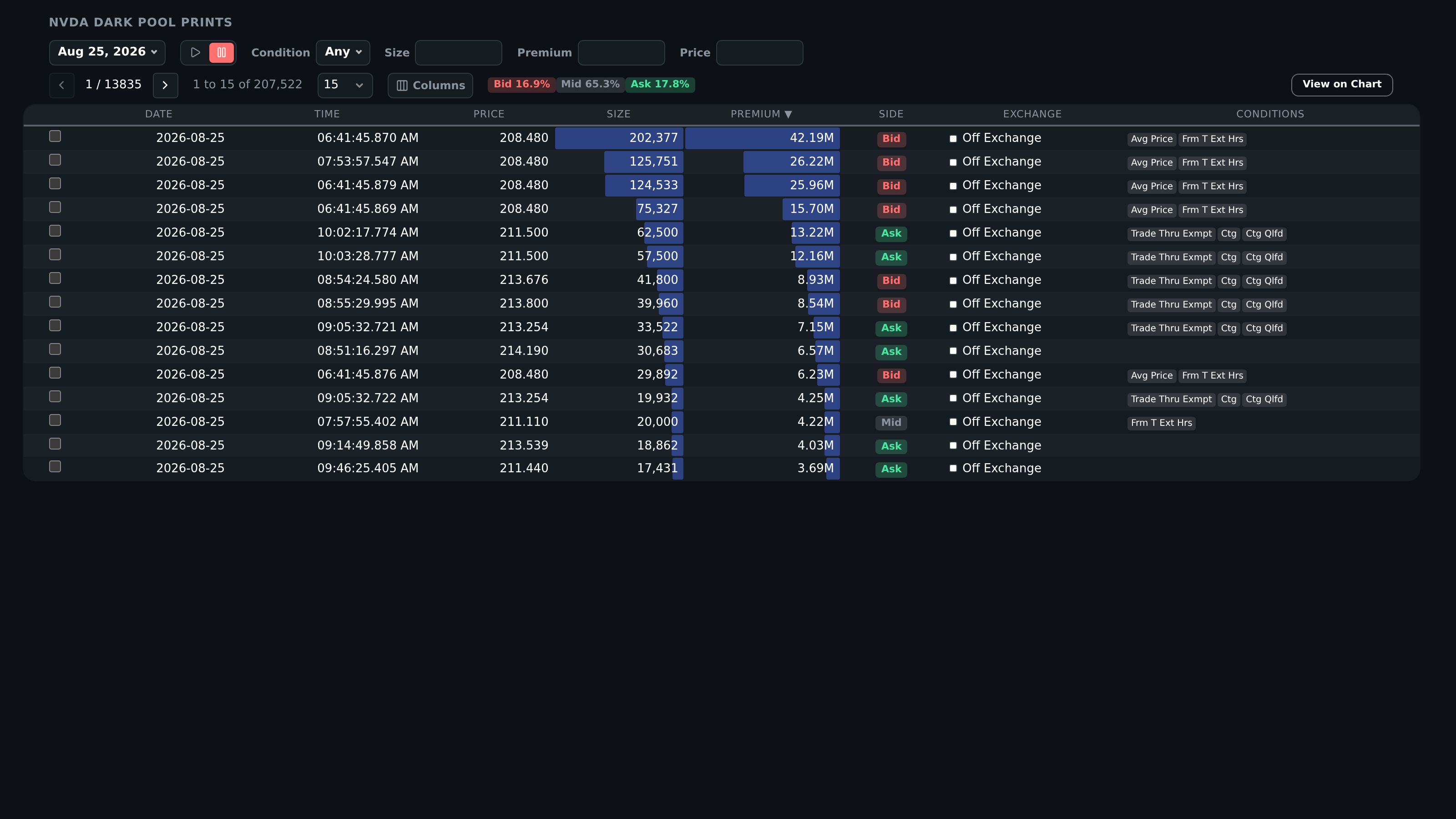Check the row at 07:53:57.547 AM
This screenshot has width=1456, height=819.
click(x=55, y=160)
